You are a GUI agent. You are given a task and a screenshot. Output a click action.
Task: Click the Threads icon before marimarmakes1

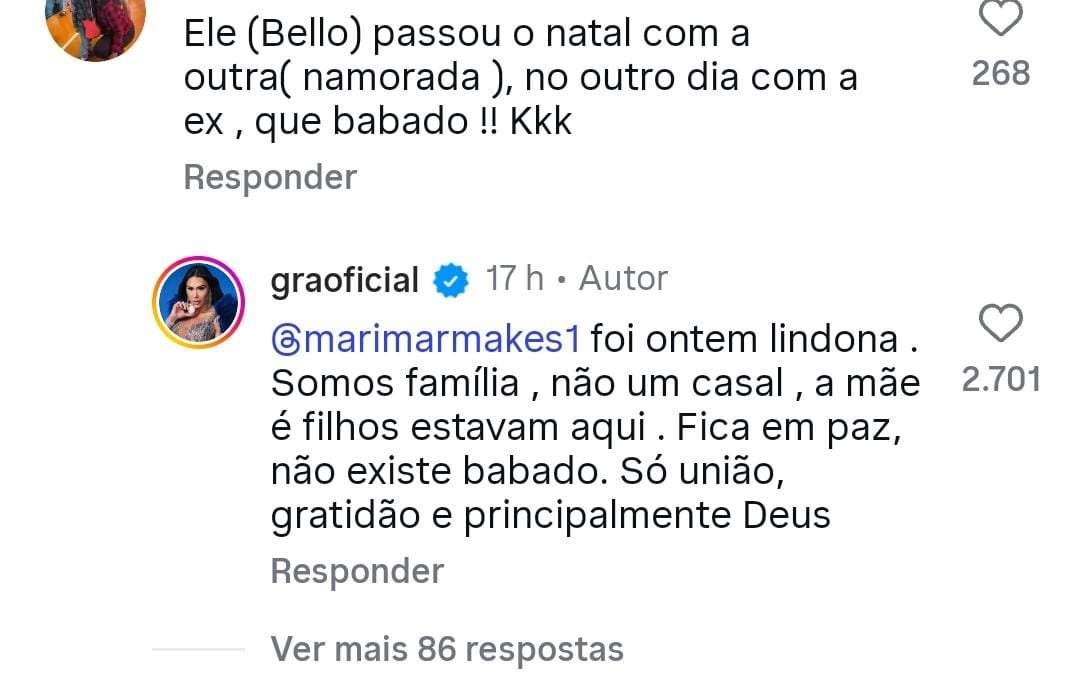tap(286, 340)
